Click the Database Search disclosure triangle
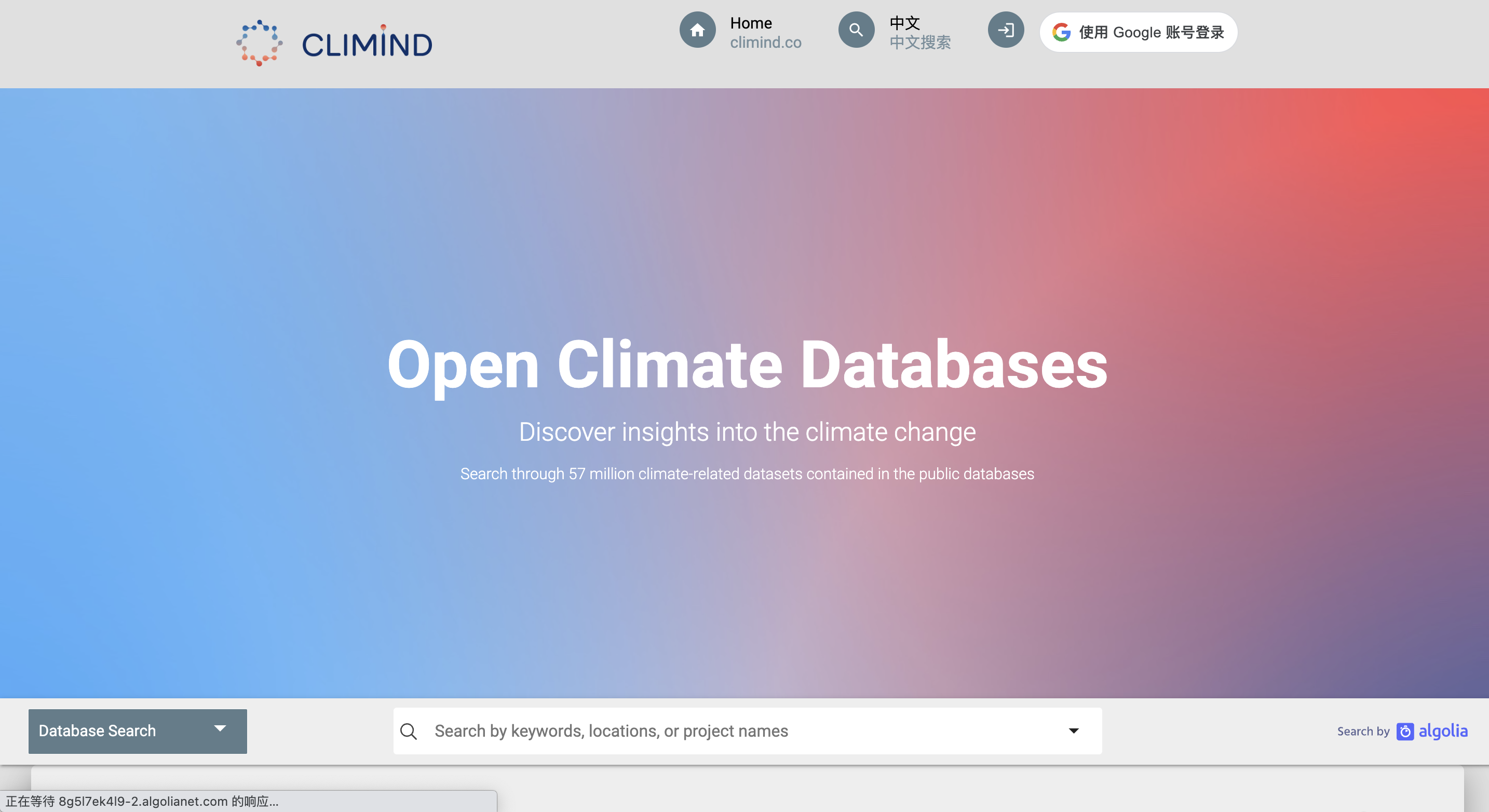1489x812 pixels. (x=220, y=730)
